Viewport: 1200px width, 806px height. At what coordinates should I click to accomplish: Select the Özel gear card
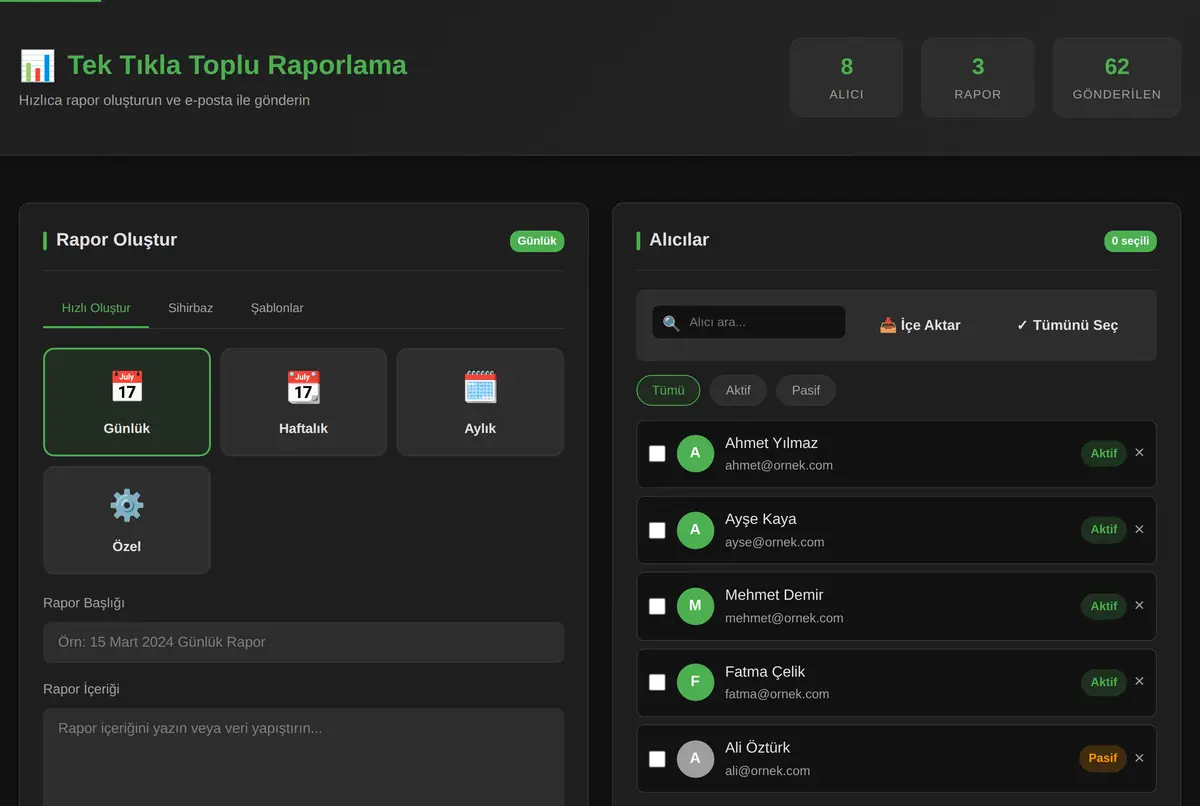click(127, 520)
